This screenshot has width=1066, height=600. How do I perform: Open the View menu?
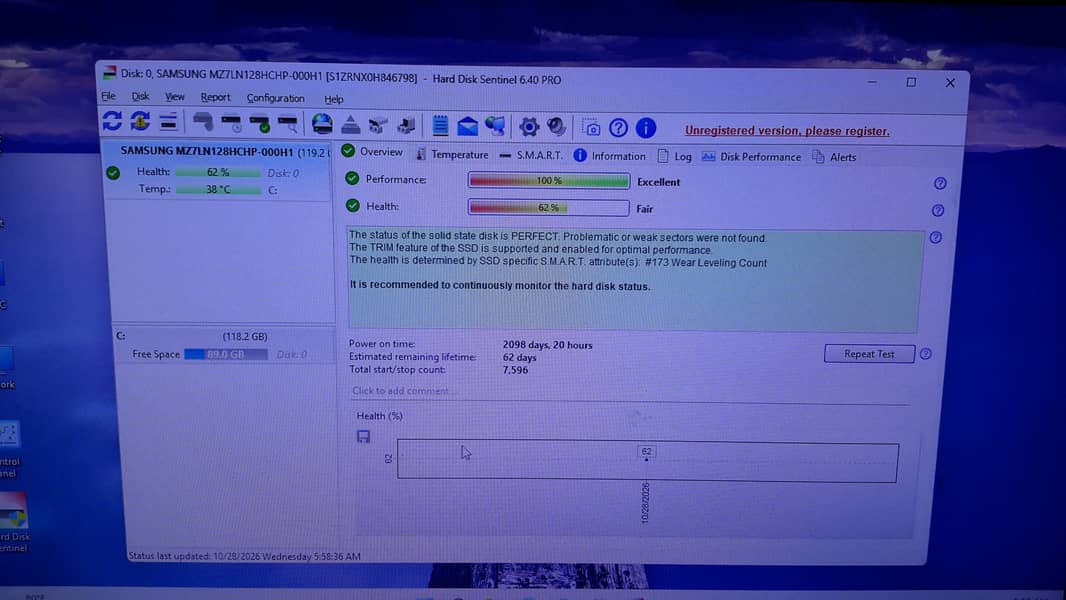pyautogui.click(x=175, y=97)
